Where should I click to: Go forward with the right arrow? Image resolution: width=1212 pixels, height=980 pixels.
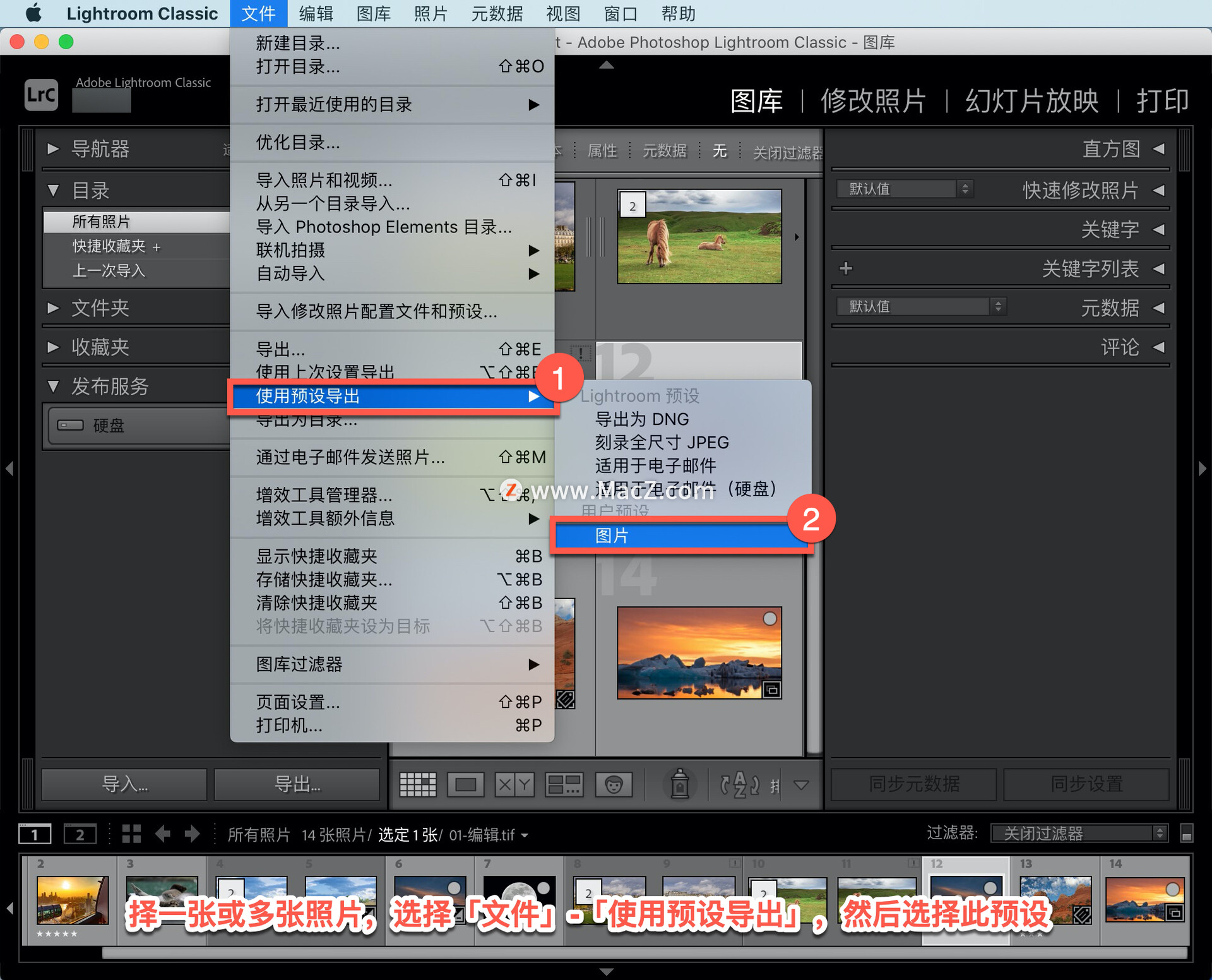tap(192, 834)
